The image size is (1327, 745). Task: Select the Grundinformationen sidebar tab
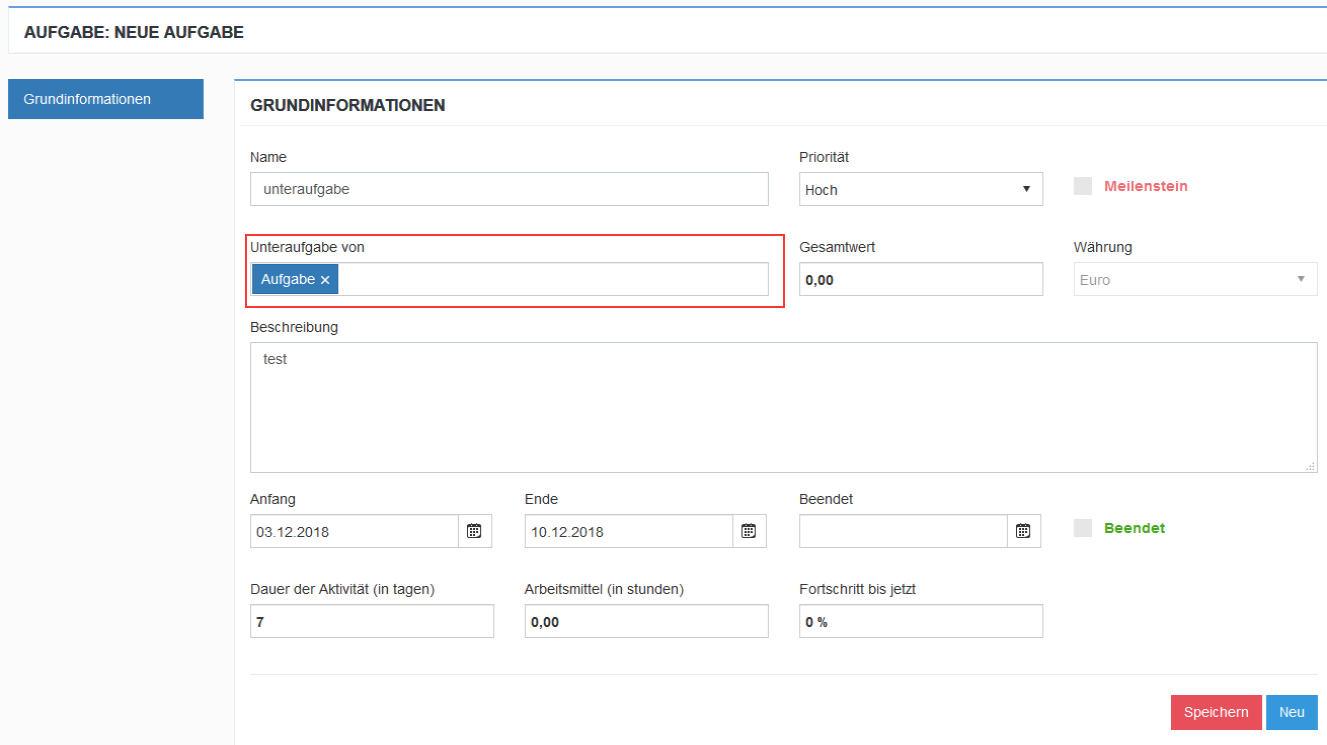pos(106,99)
